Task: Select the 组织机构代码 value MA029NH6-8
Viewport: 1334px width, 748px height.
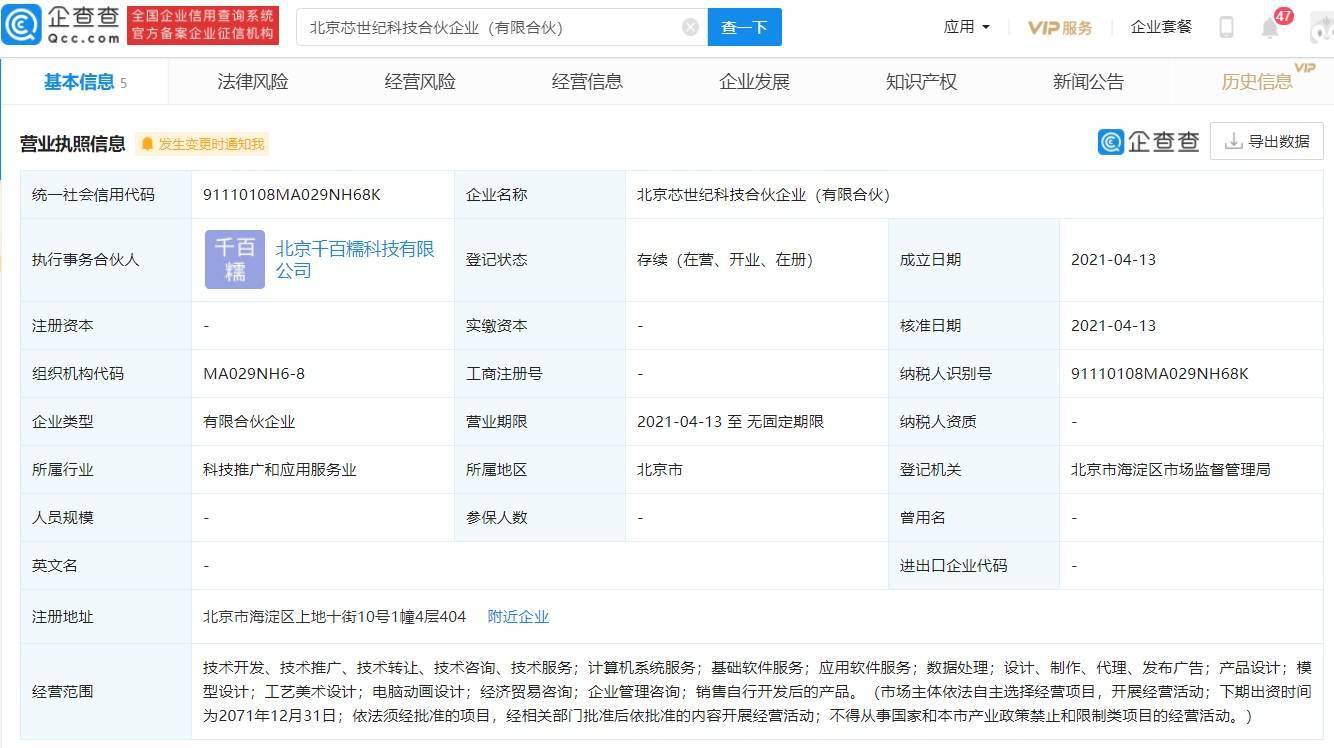Action: click(254, 374)
